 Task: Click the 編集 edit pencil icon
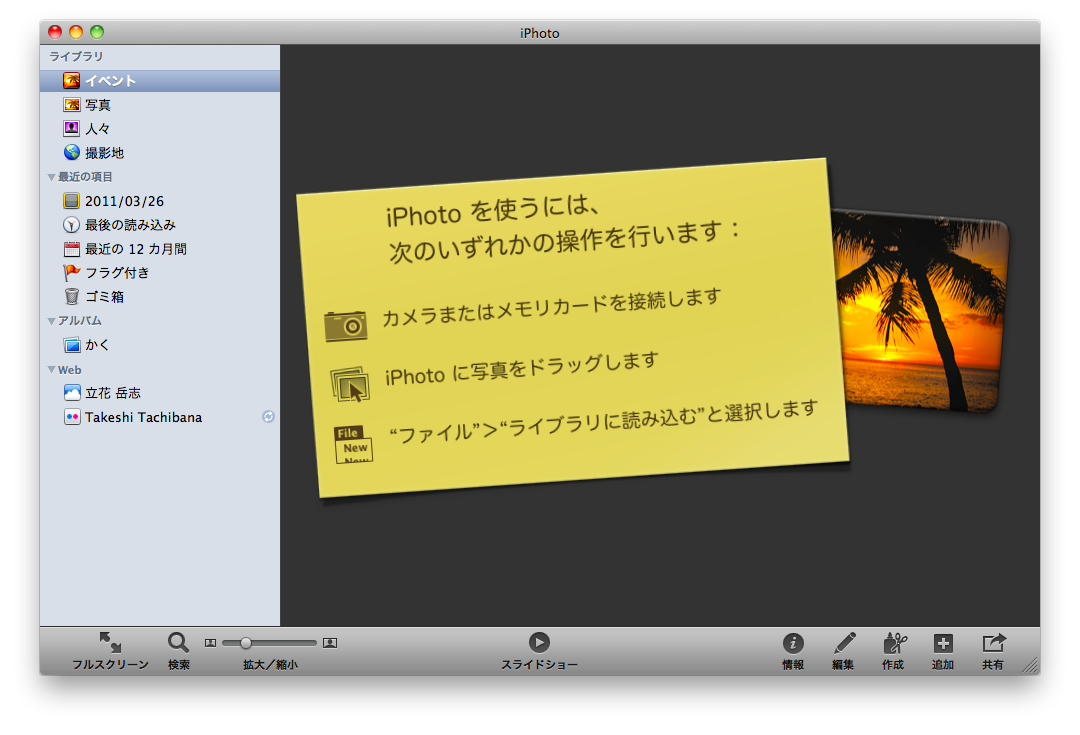pyautogui.click(x=844, y=643)
